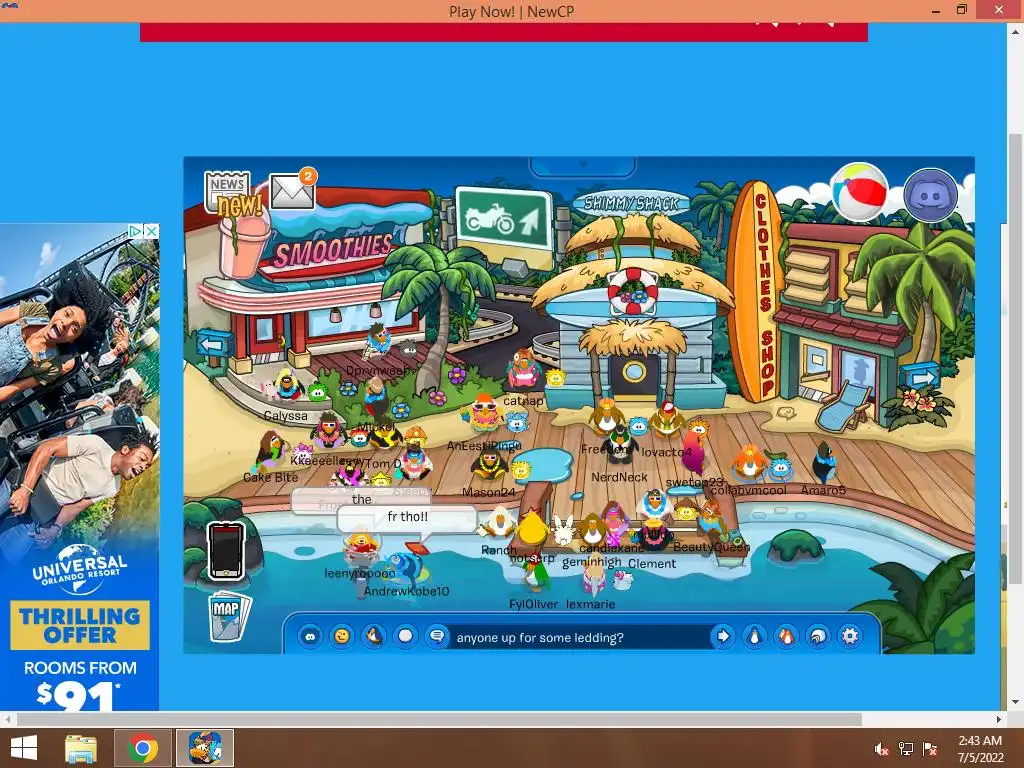Image resolution: width=1024 pixels, height=768 pixels.
Task: Enter the Shimmy Shack door
Action: click(x=634, y=373)
